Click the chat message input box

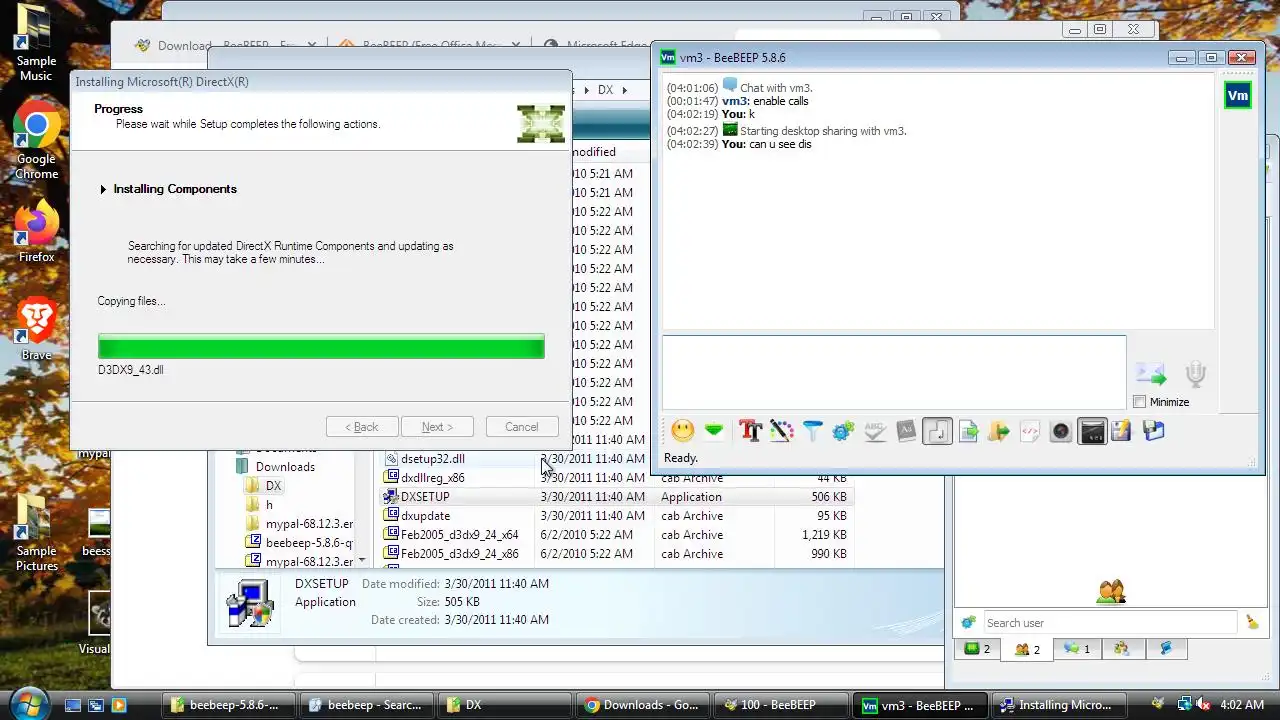tap(894, 372)
